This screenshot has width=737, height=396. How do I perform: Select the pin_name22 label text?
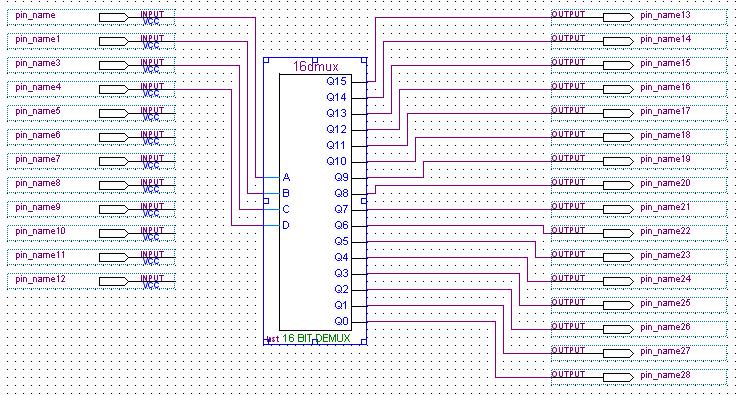pyautogui.click(x=665, y=232)
